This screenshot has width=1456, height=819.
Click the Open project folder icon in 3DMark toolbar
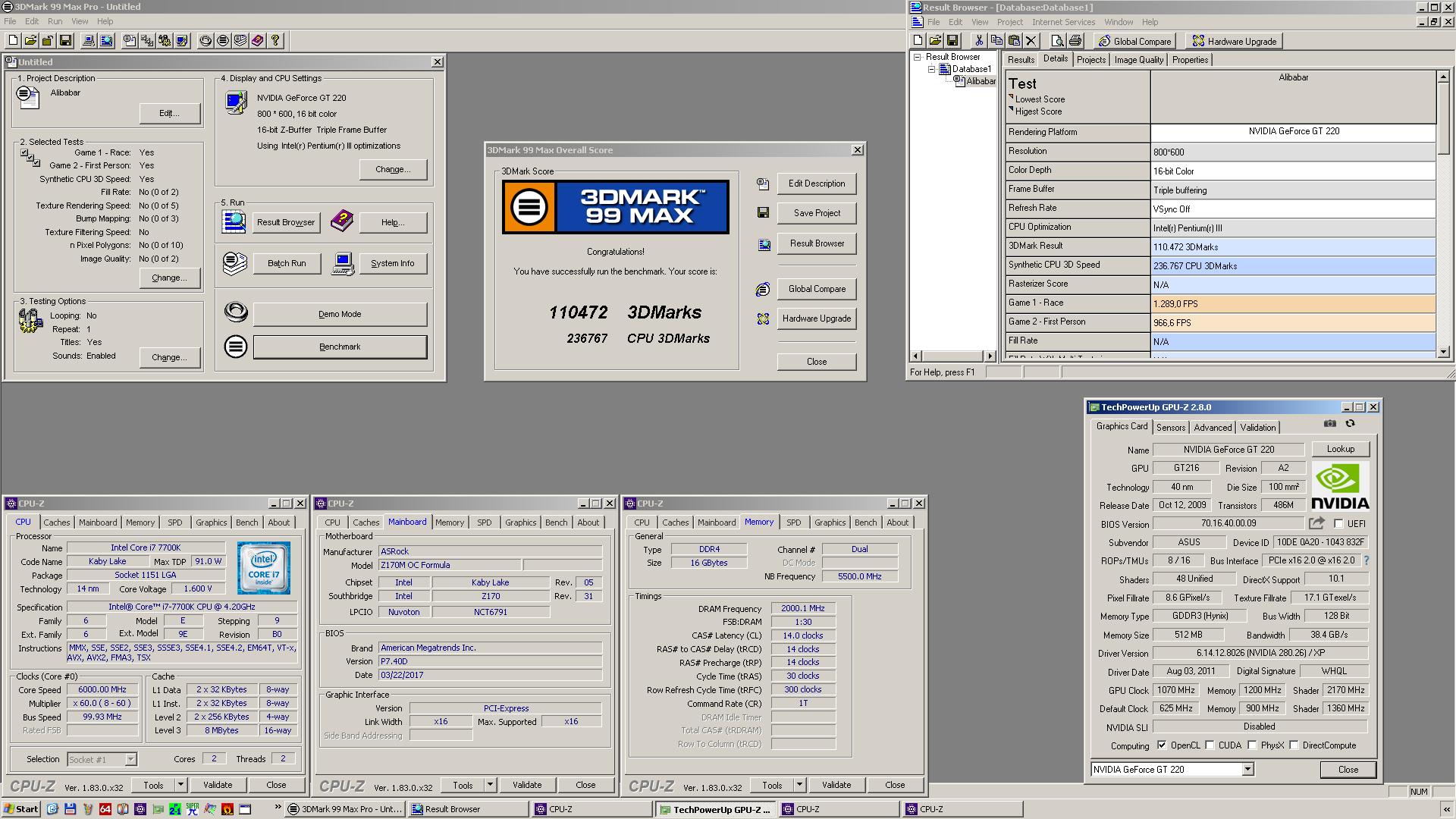[30, 41]
